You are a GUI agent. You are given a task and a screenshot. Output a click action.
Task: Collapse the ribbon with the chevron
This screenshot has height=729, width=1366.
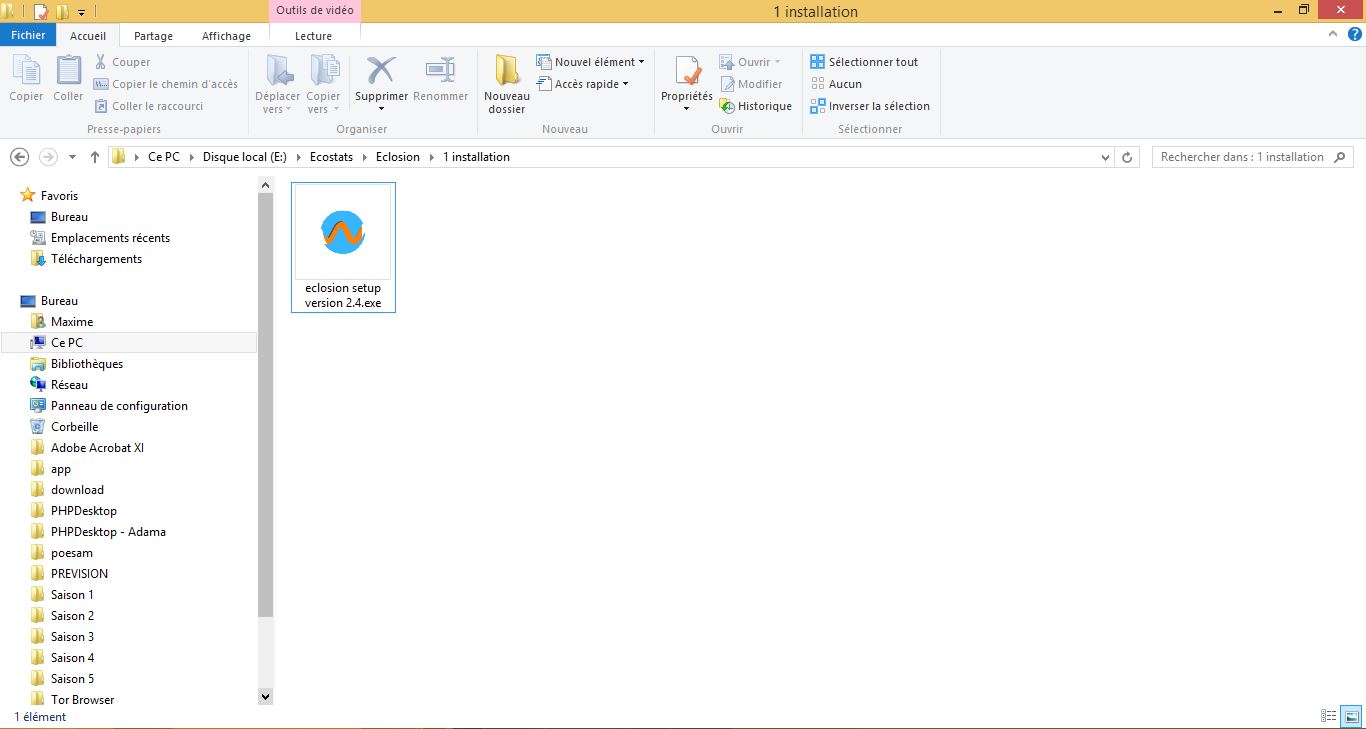pos(1333,34)
